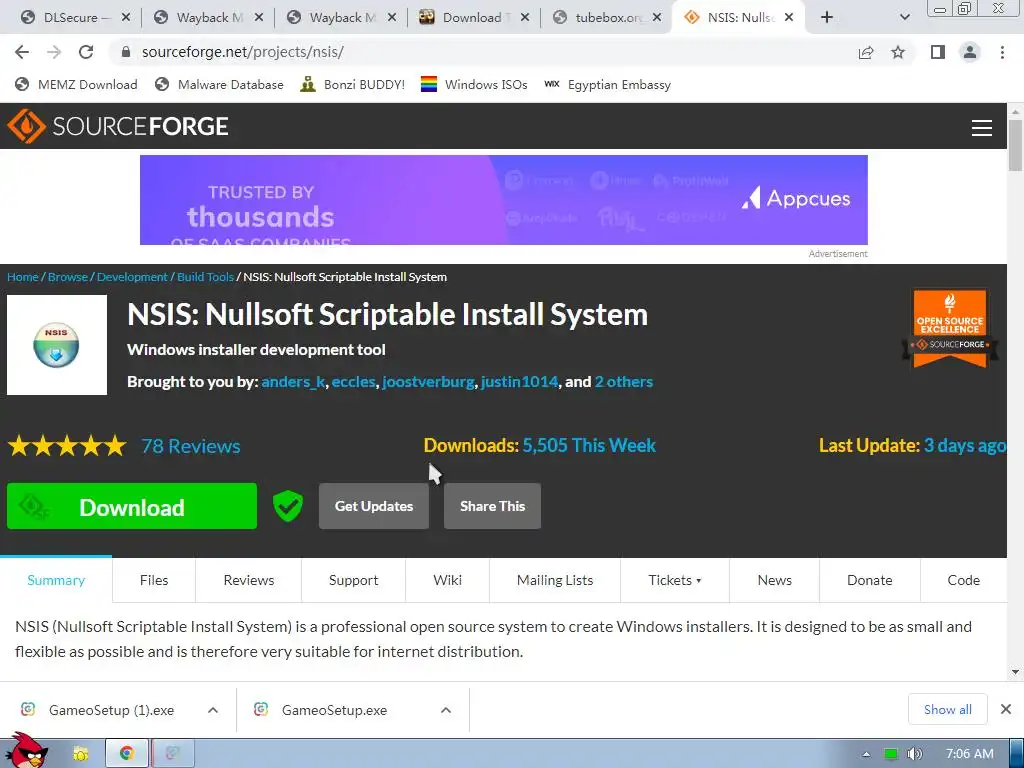Close the DLSecure tab
The image size is (1024, 768).
(125, 18)
